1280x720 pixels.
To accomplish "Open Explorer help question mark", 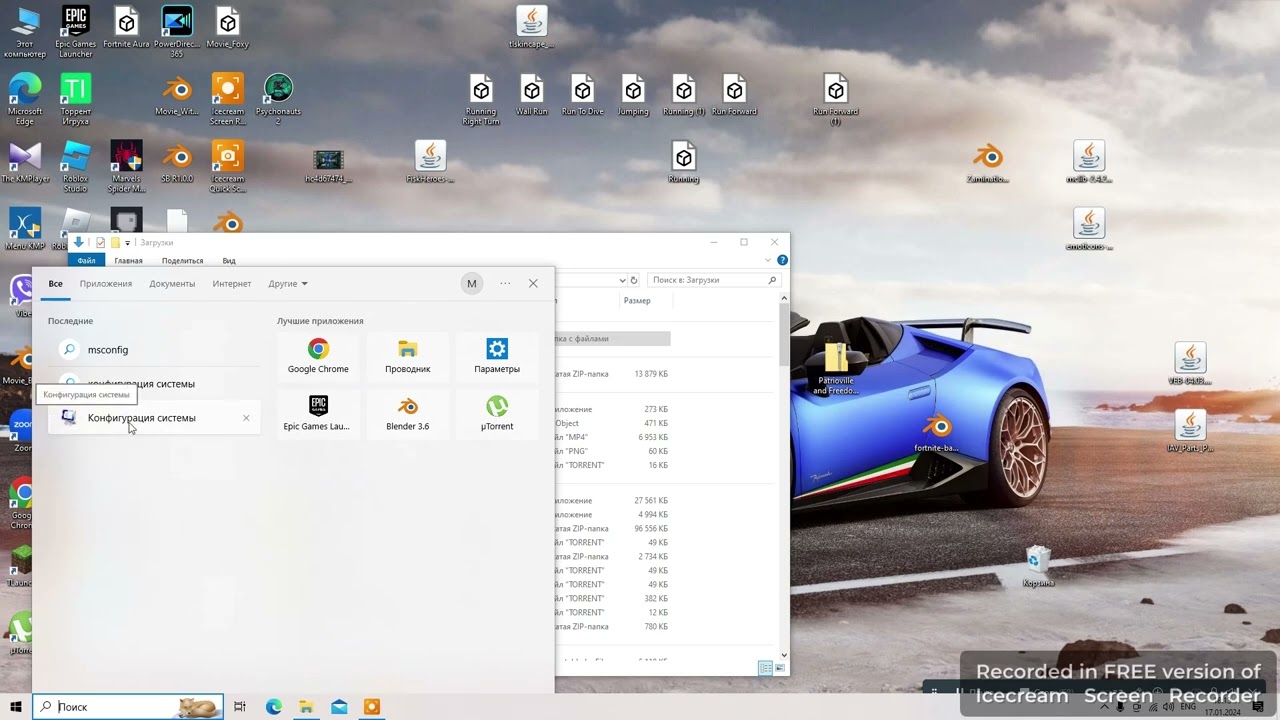I will click(782, 260).
